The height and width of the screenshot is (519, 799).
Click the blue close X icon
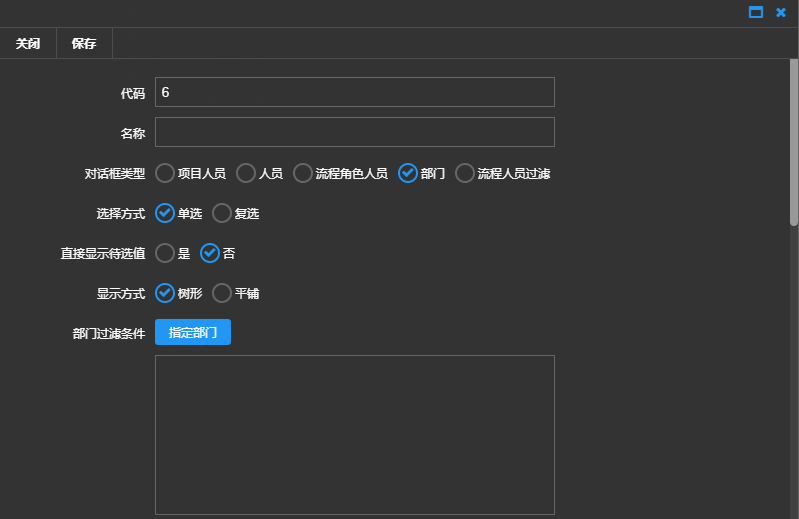[781, 12]
